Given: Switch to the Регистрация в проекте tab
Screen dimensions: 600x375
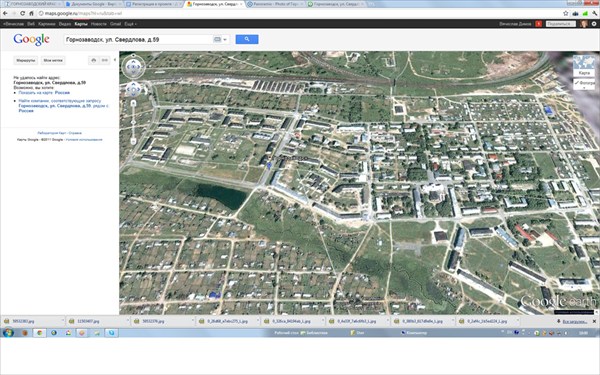Looking at the screenshot, I should point(153,4).
